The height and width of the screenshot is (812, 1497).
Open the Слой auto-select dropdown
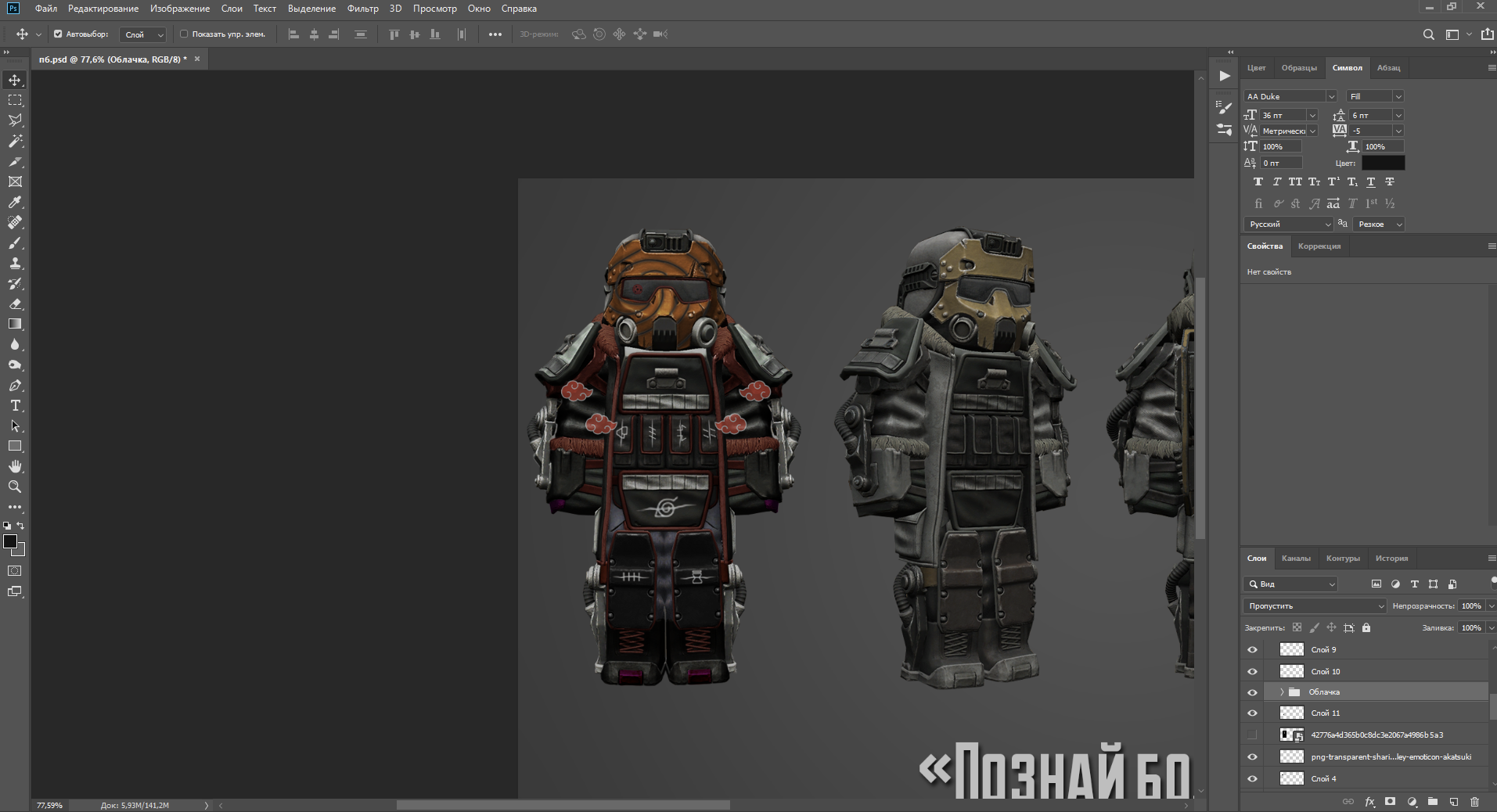click(x=143, y=34)
